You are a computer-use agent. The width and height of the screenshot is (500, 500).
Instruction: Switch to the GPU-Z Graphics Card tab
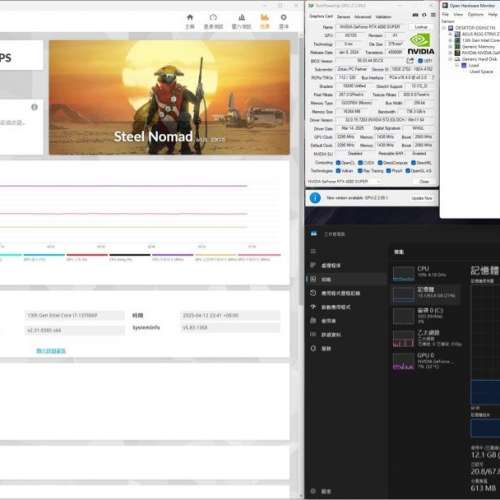(321, 16)
